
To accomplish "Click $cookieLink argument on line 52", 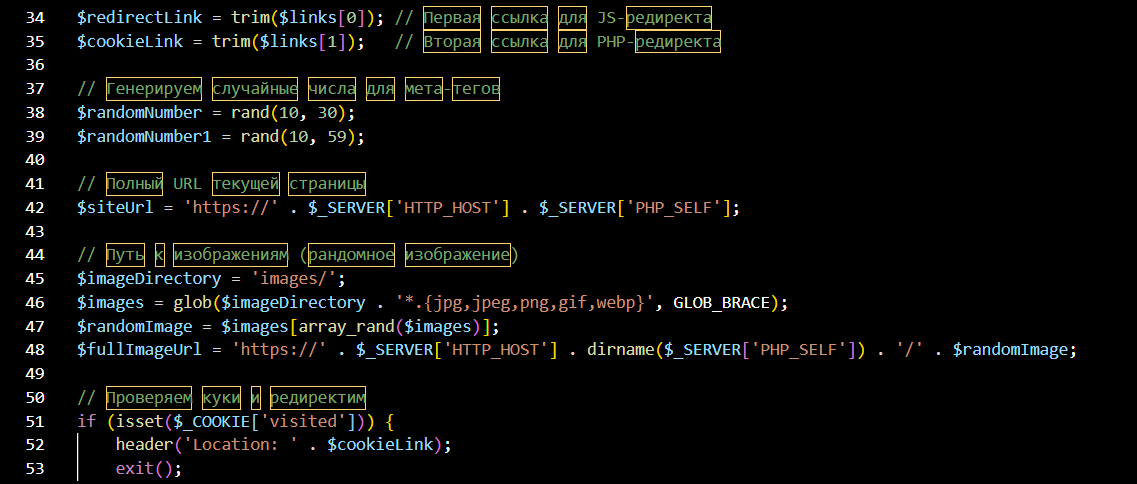I will point(380,444).
